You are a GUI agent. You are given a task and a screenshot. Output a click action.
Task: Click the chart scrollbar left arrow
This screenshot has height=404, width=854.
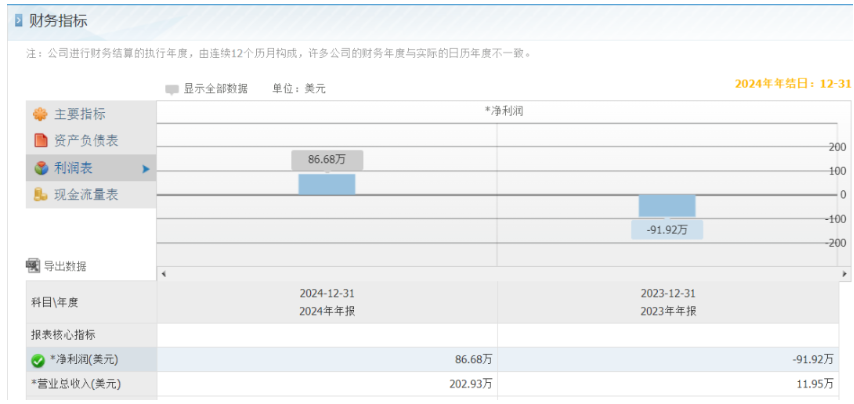(164, 274)
